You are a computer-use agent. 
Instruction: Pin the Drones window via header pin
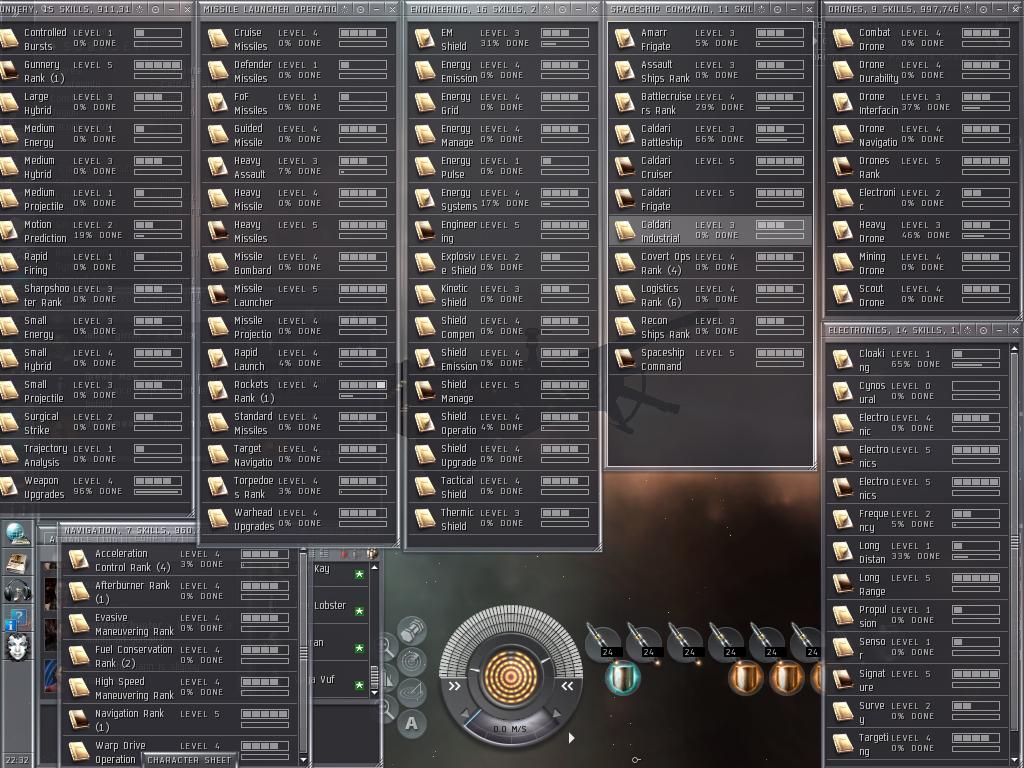[x=984, y=9]
